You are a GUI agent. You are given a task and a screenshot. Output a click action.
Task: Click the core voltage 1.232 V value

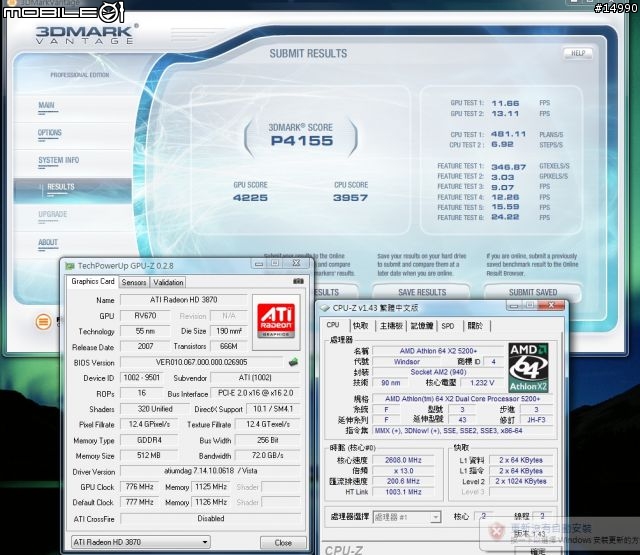(x=482, y=383)
